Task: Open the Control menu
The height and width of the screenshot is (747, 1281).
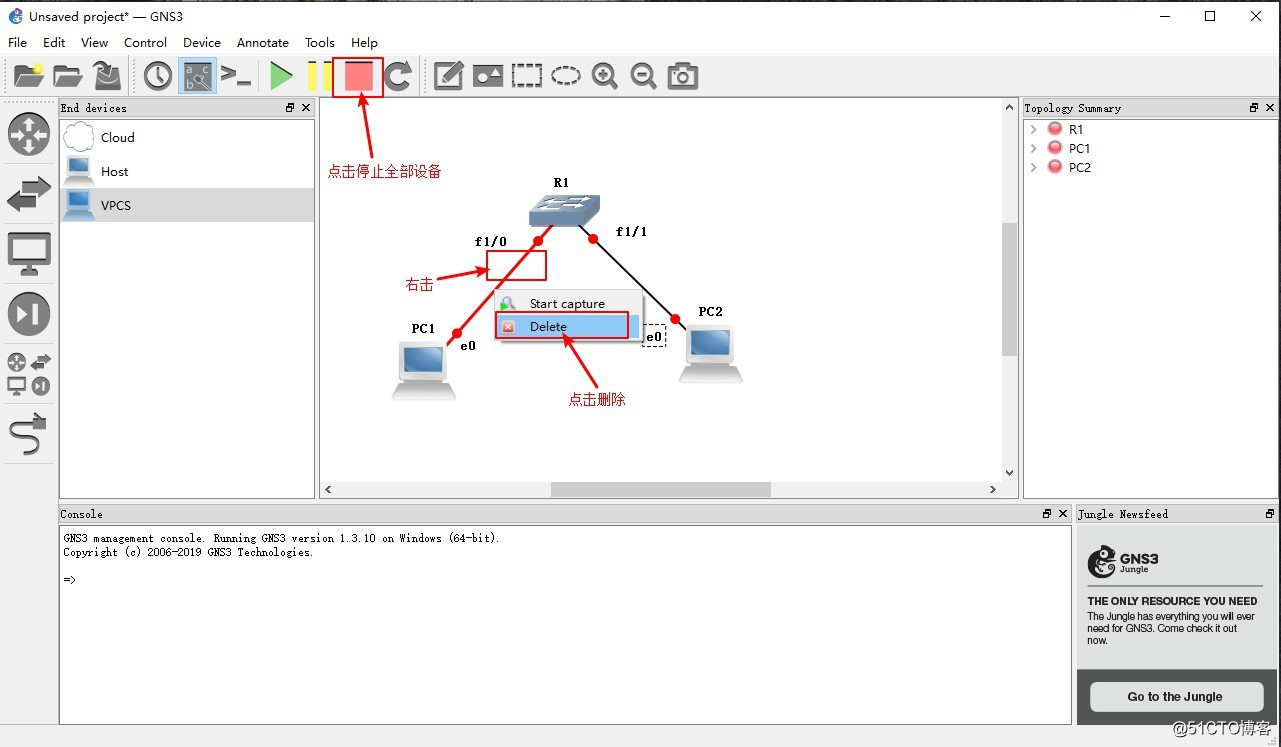Action: tap(146, 42)
